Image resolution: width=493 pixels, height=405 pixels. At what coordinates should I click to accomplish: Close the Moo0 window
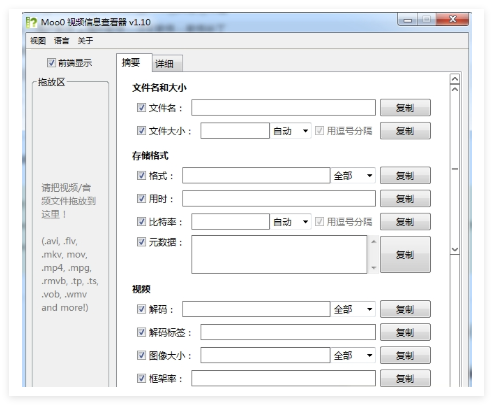[x=452, y=19]
